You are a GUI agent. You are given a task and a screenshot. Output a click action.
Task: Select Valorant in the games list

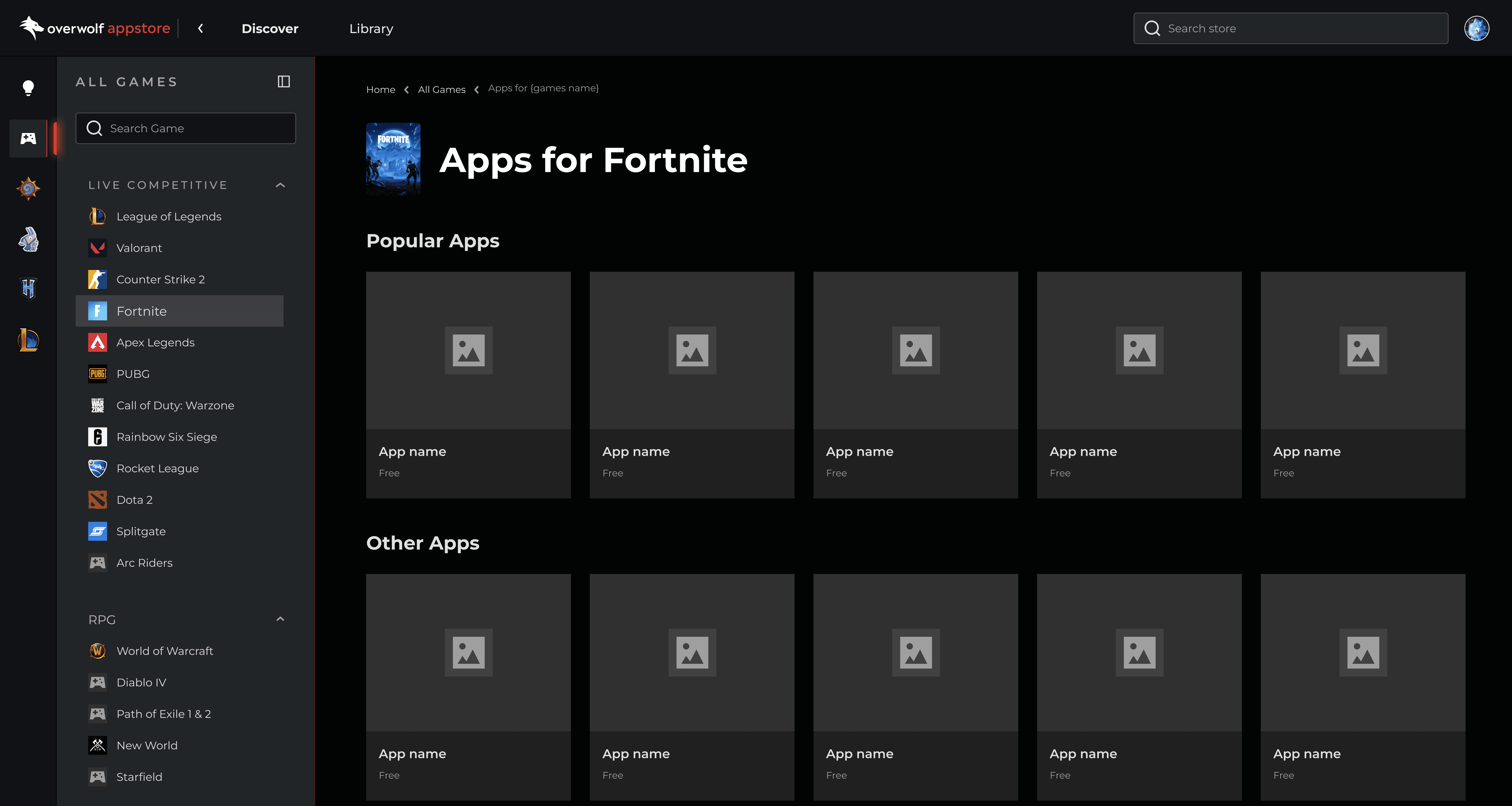pyautogui.click(x=139, y=248)
